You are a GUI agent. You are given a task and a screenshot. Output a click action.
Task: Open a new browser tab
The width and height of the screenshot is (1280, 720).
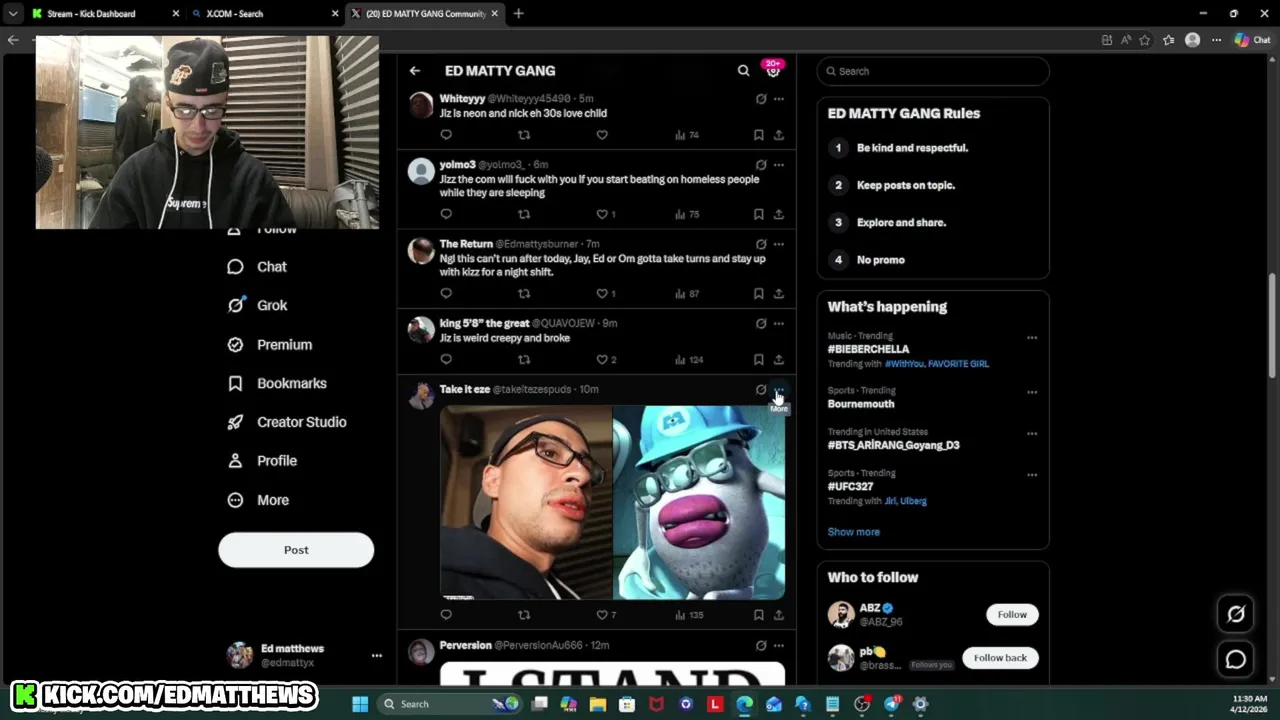[x=518, y=14]
